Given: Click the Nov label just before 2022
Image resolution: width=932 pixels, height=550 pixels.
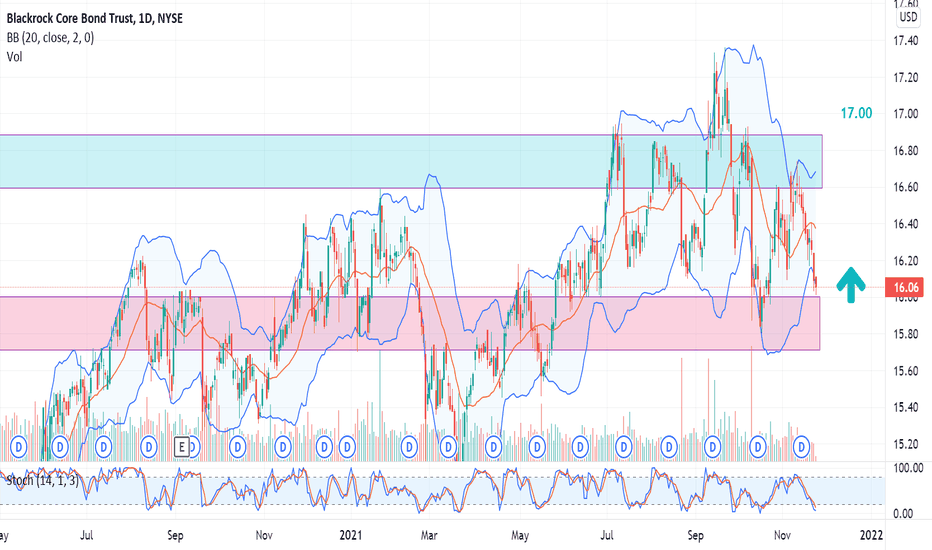Looking at the screenshot, I should 782,535.
